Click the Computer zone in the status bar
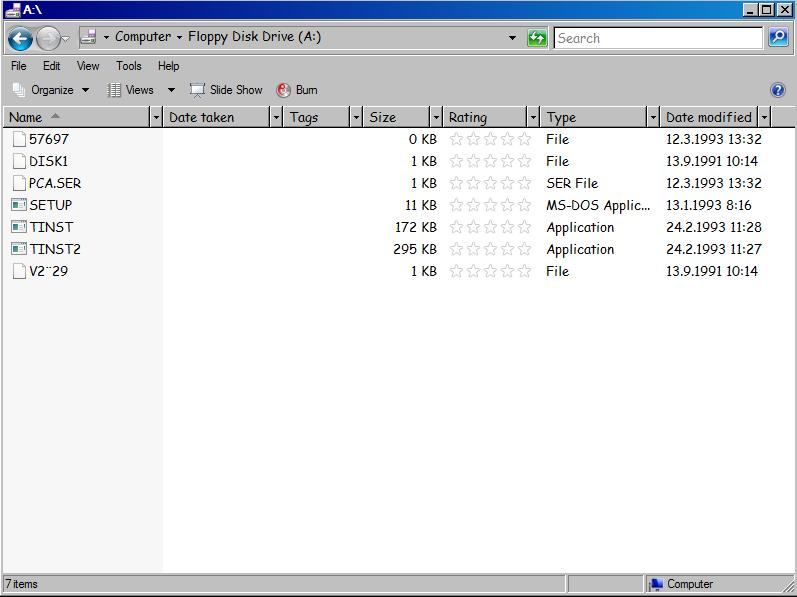 tap(682, 584)
